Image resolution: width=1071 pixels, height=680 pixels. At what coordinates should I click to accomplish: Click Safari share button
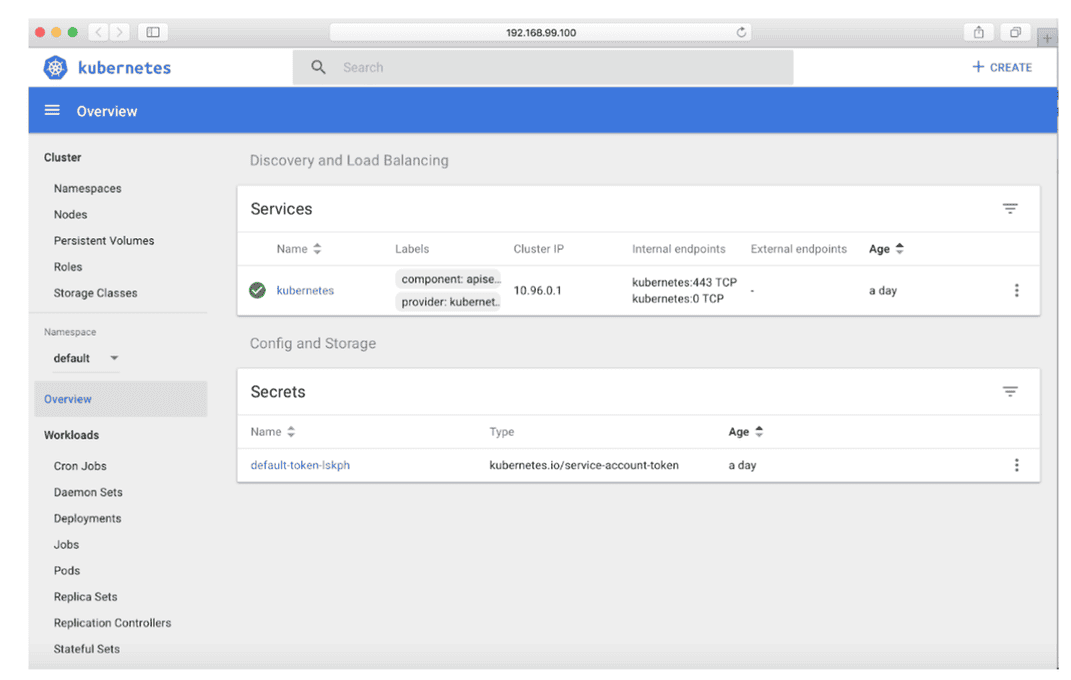(x=979, y=32)
